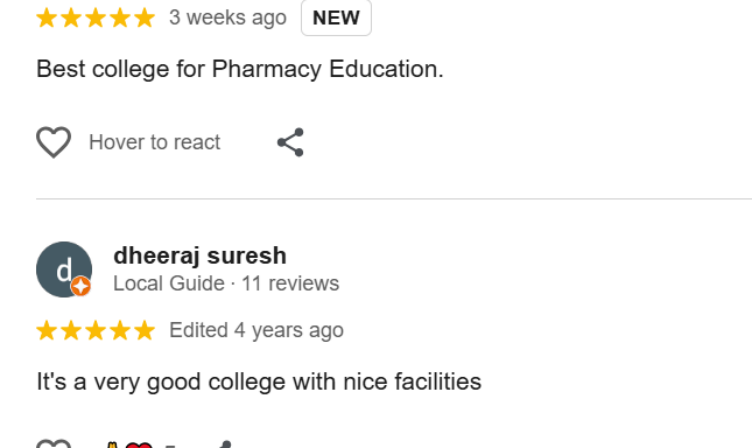Share the Pharmacy Education review
Image resolution: width=753 pixels, height=448 pixels.
(x=291, y=142)
